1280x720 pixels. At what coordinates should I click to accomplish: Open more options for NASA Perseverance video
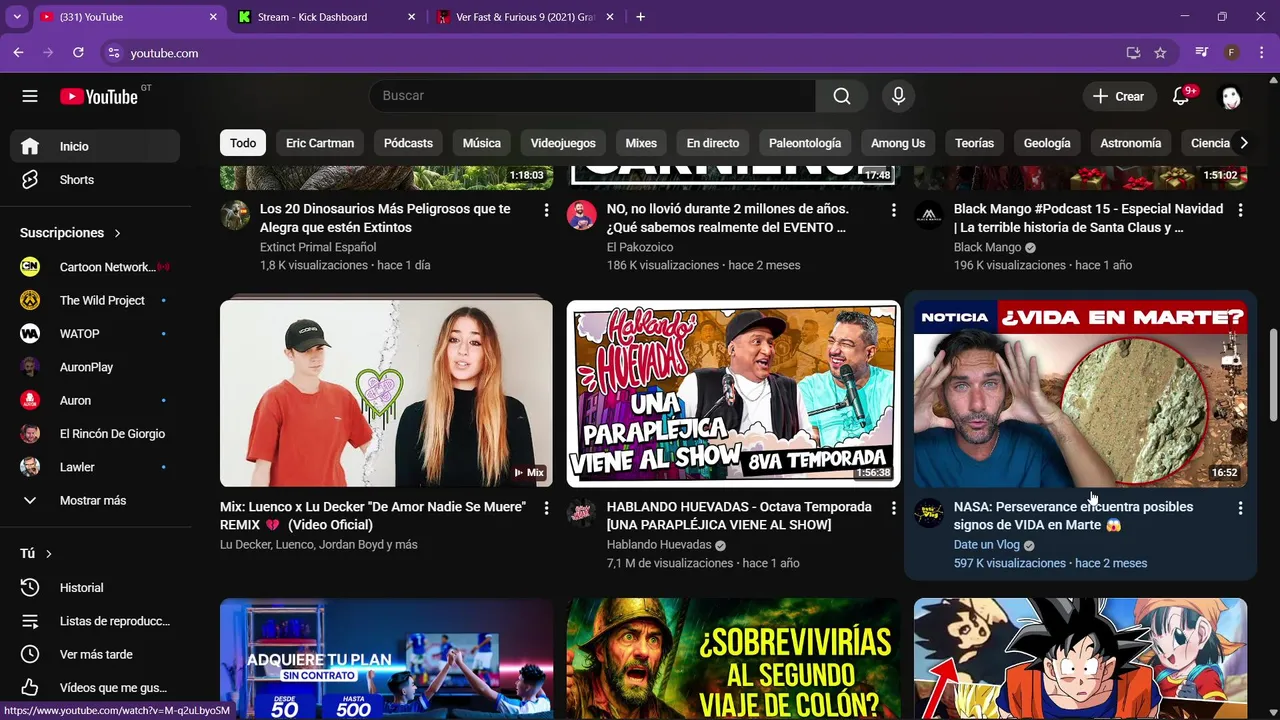click(1240, 508)
